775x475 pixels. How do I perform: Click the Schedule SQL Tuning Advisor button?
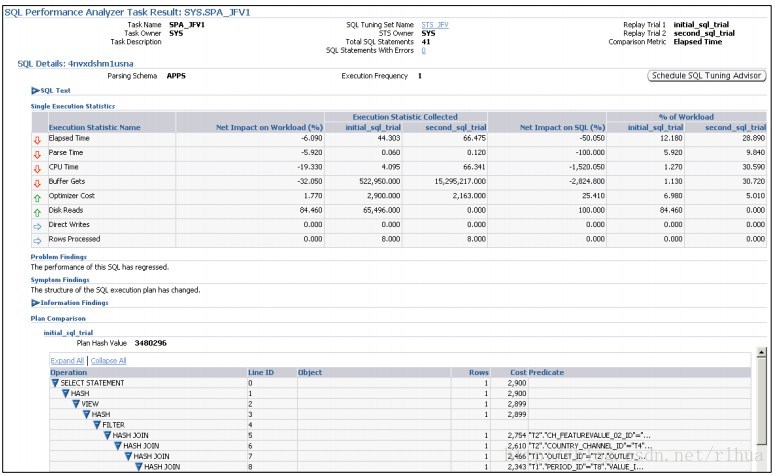coord(707,76)
